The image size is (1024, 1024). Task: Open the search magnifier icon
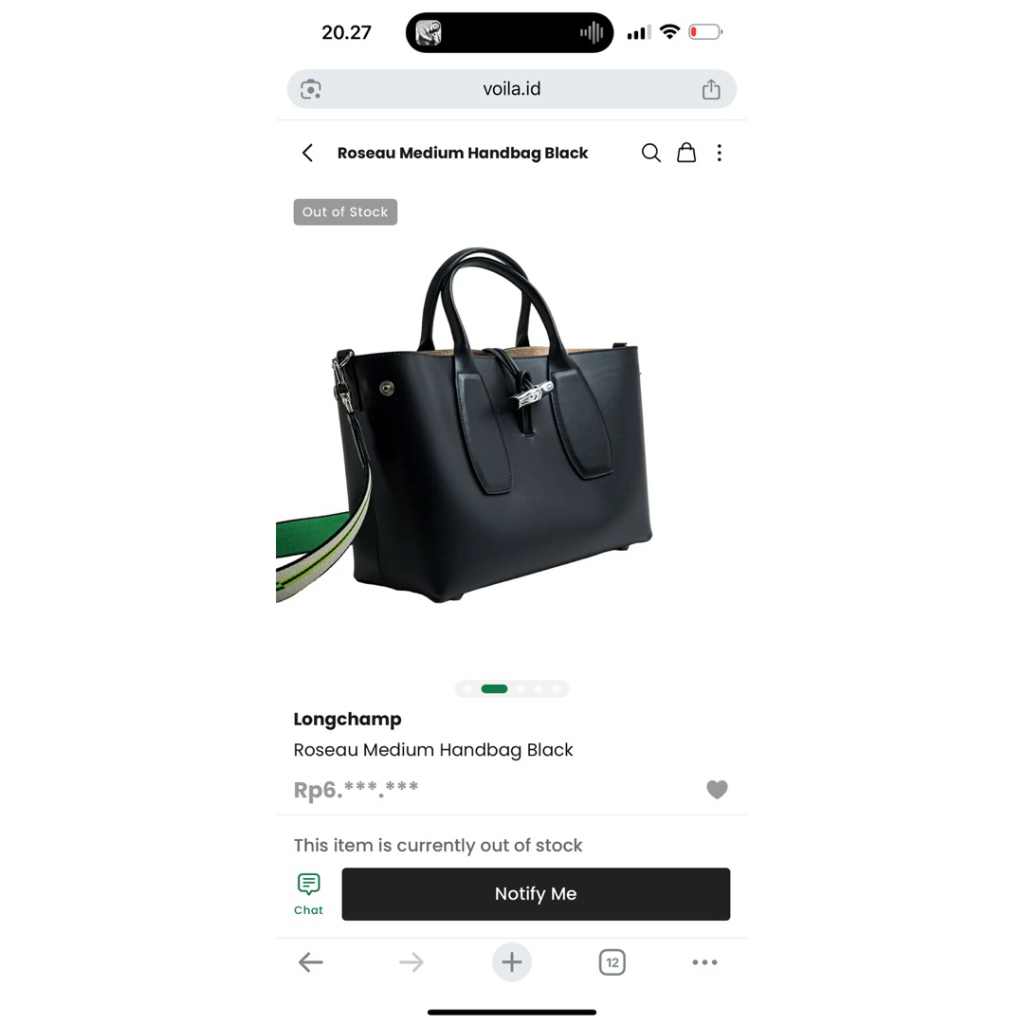[x=650, y=153]
